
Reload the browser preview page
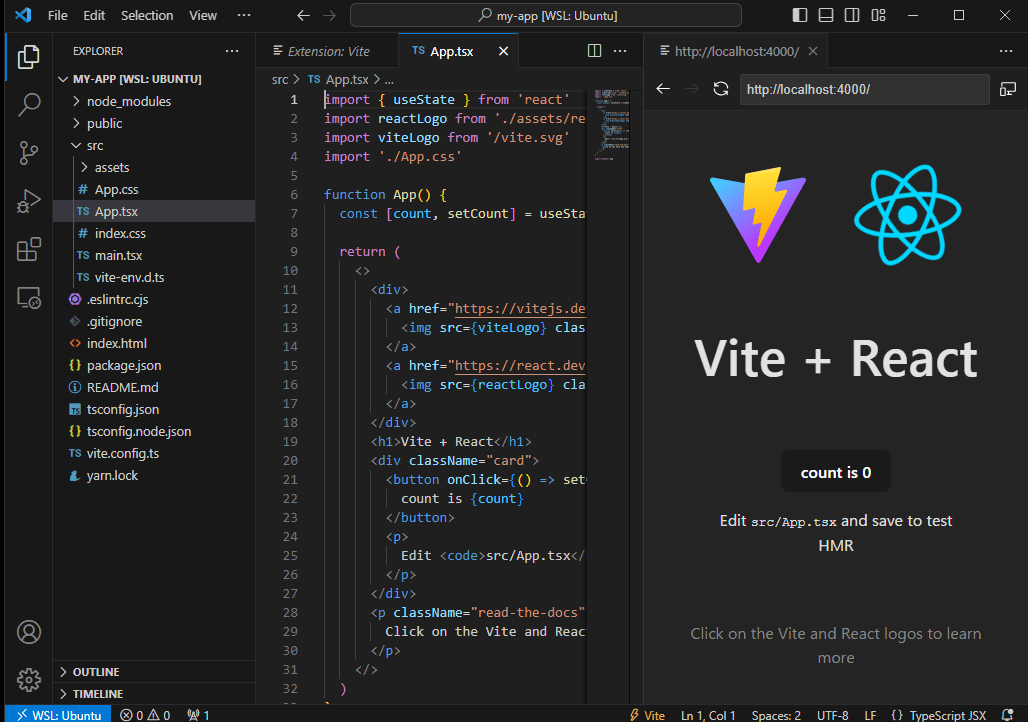click(x=721, y=89)
